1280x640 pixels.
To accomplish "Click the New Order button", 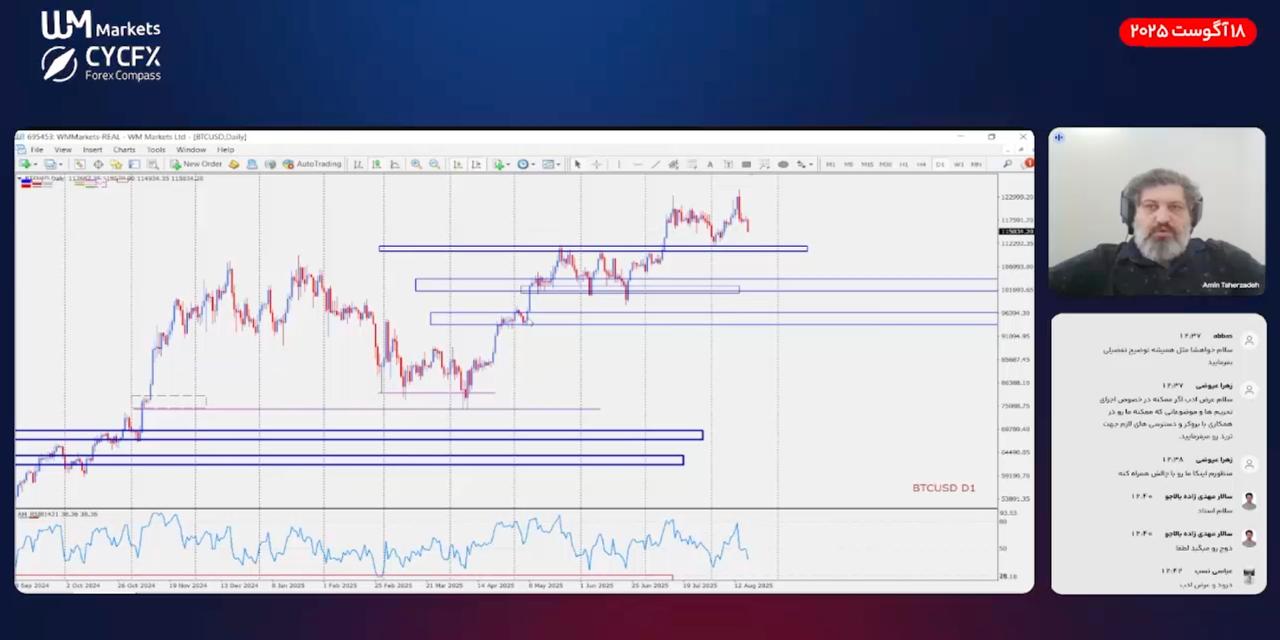I will 196,164.
